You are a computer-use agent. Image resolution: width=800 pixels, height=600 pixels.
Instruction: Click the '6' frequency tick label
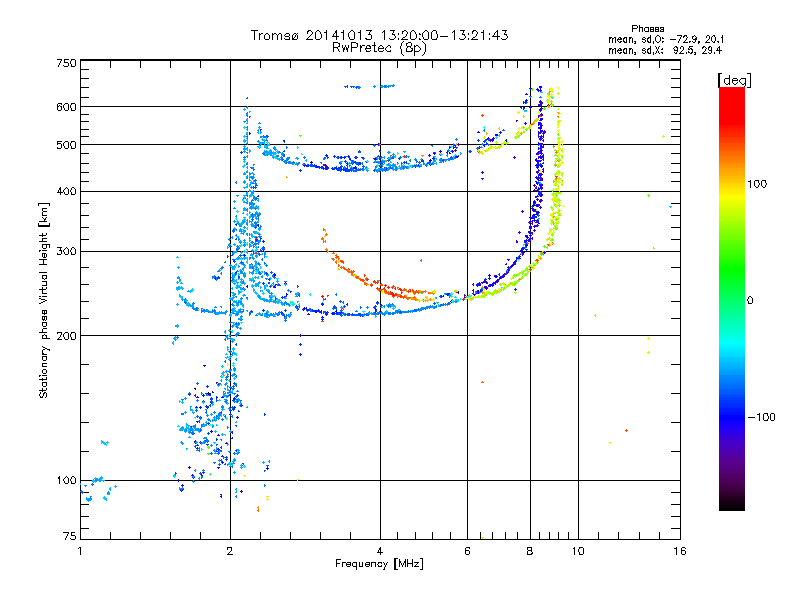467,551
